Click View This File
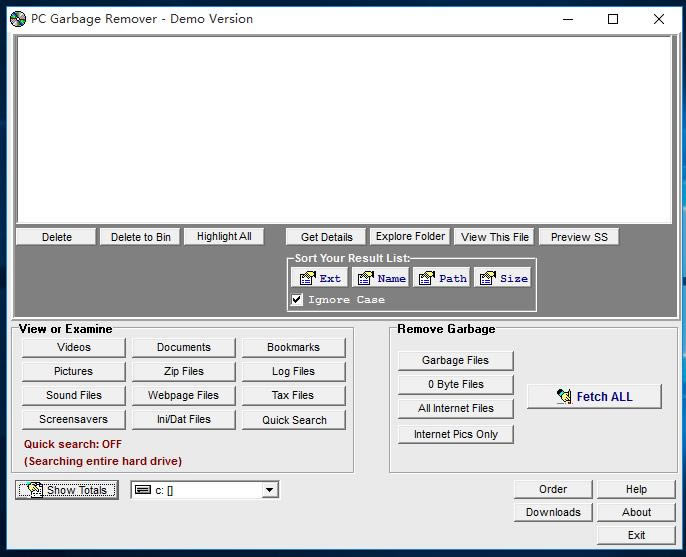Image resolution: width=686 pixels, height=557 pixels. (494, 237)
